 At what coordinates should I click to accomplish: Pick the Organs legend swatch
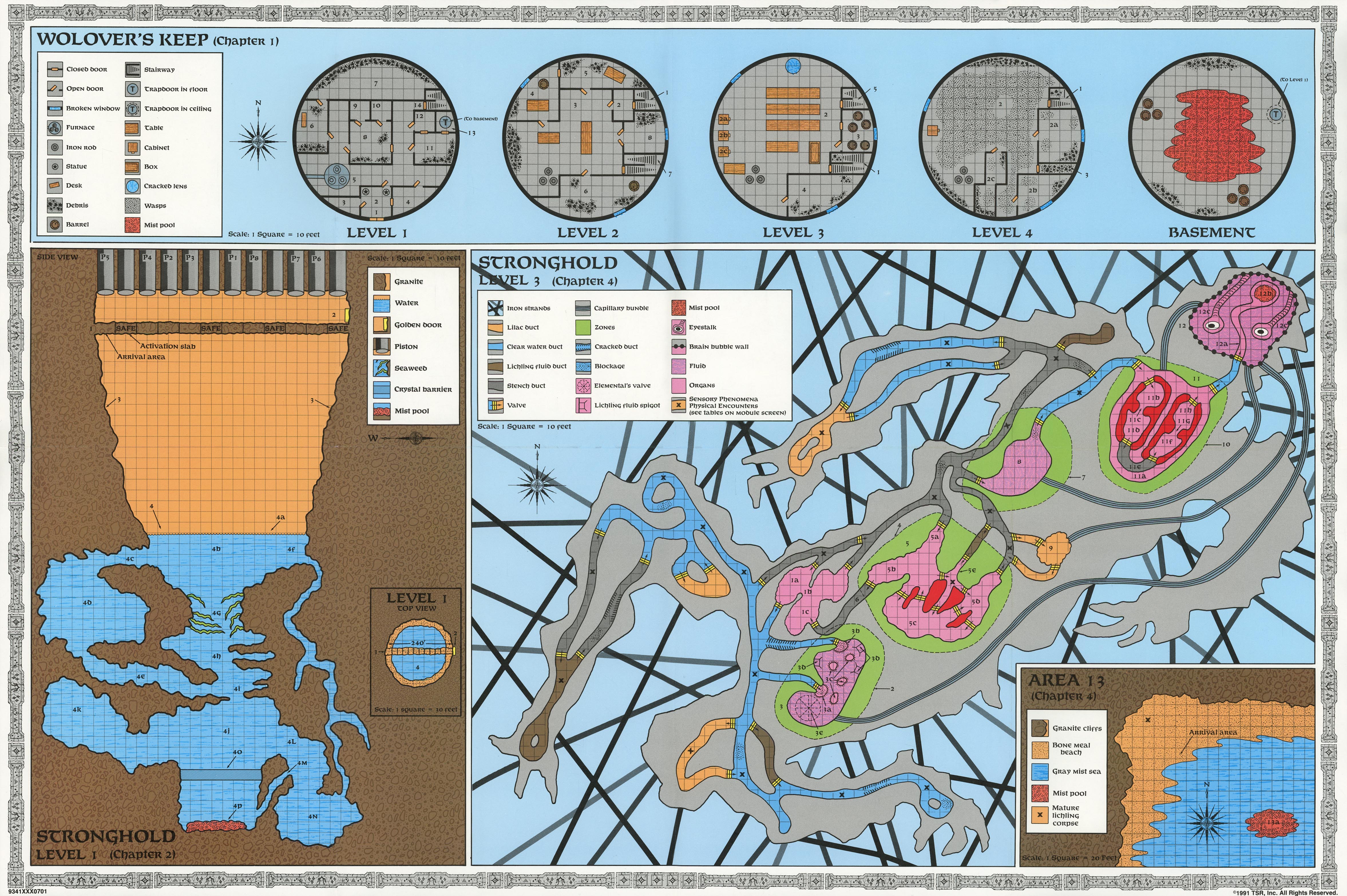pos(678,386)
